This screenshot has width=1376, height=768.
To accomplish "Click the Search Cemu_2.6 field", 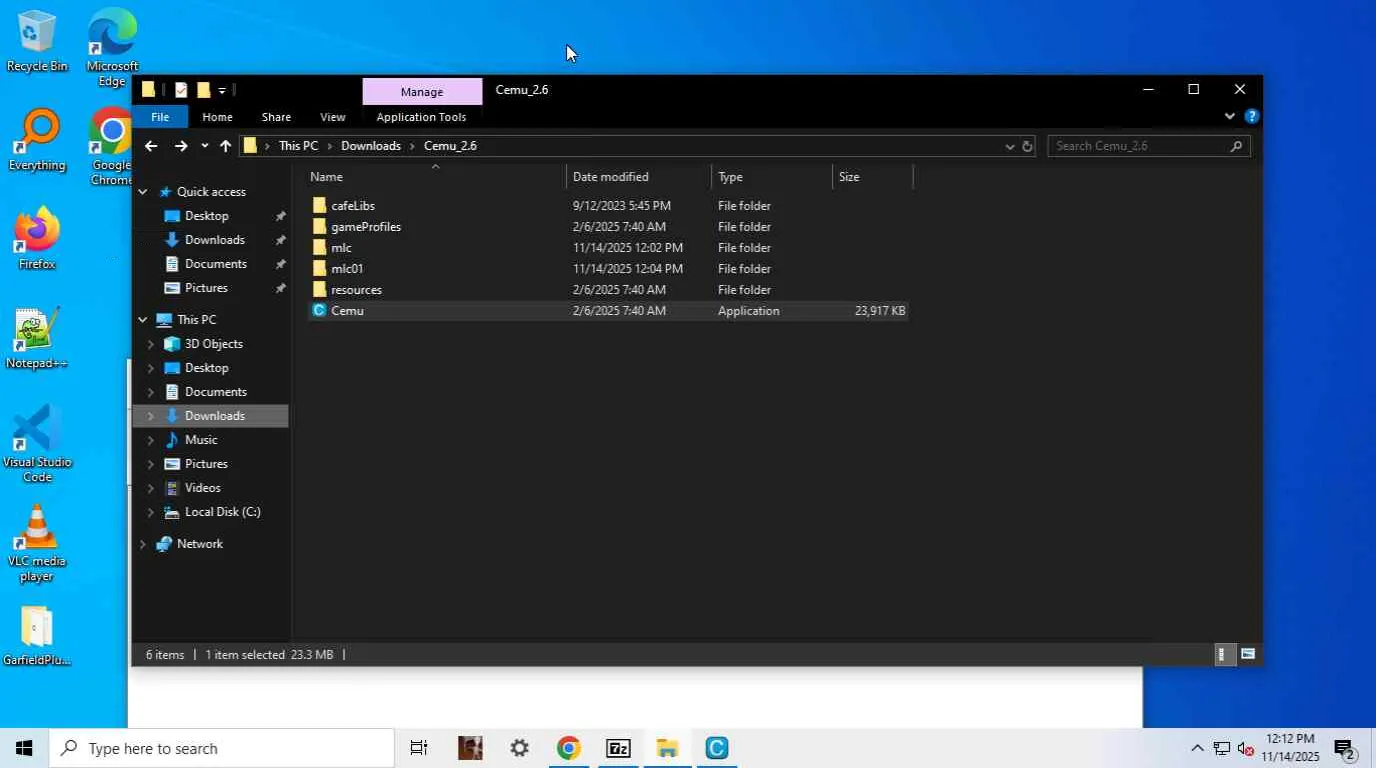I will 1148,146.
